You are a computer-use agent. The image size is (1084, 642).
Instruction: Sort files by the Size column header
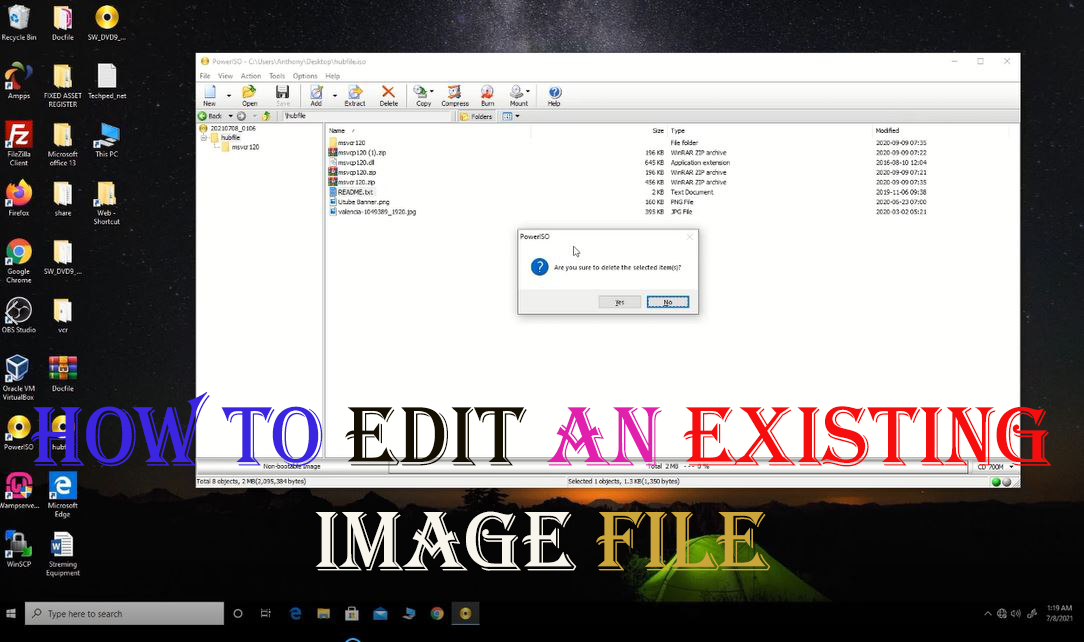[x=657, y=130]
